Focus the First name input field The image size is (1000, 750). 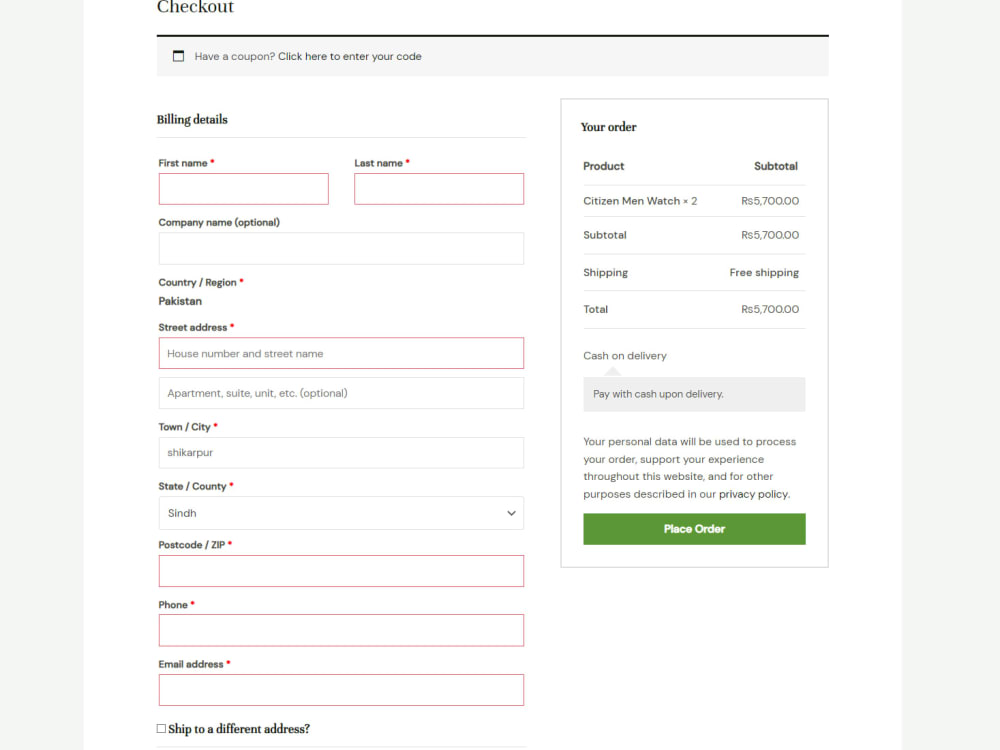(243, 188)
